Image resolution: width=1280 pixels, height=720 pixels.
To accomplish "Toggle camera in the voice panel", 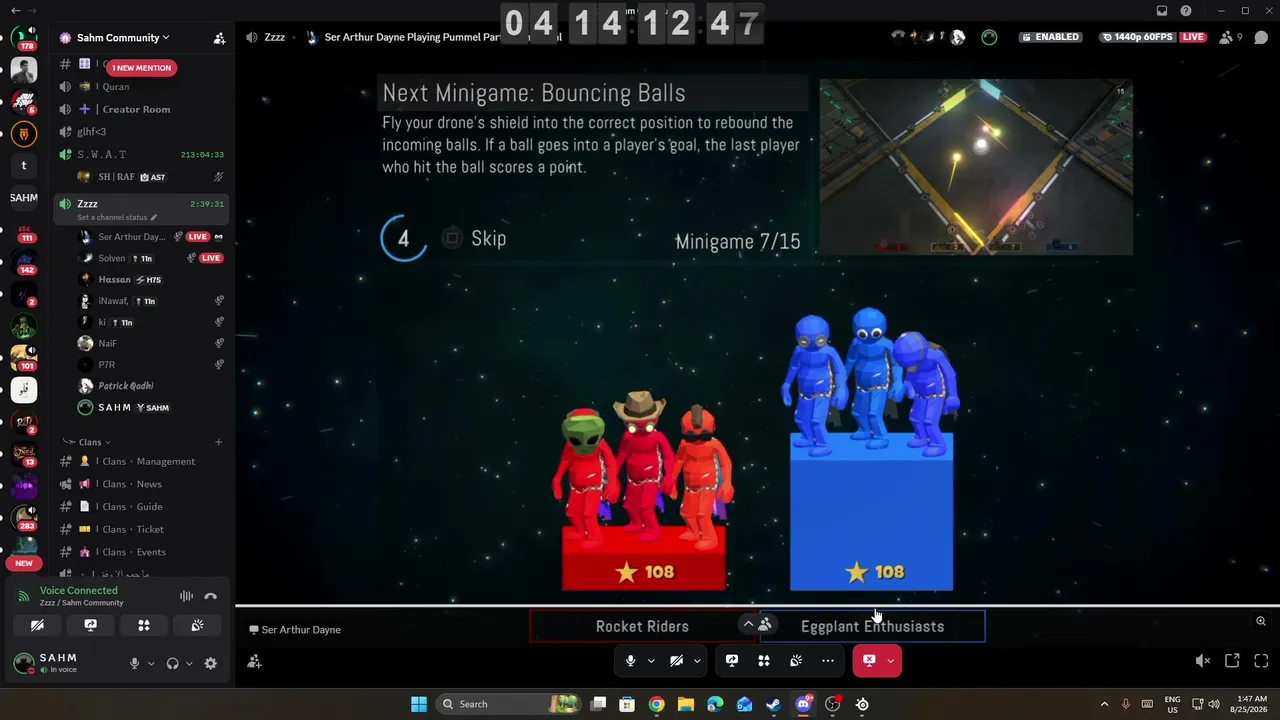I will coord(37,625).
